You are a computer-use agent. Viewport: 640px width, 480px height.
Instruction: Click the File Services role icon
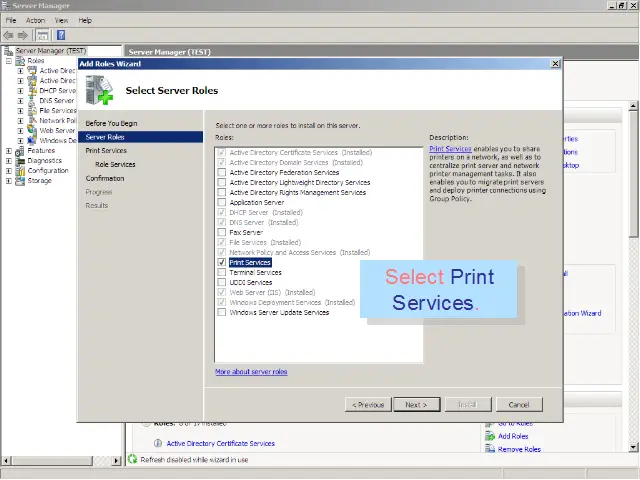click(32, 111)
